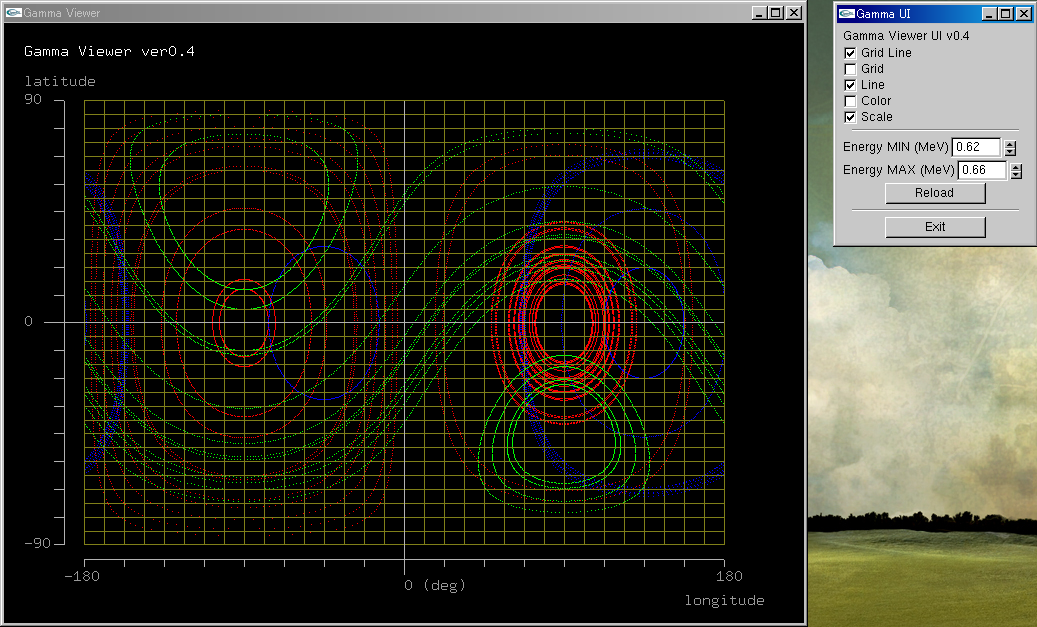Close the Gamma UI window

[1022, 14]
